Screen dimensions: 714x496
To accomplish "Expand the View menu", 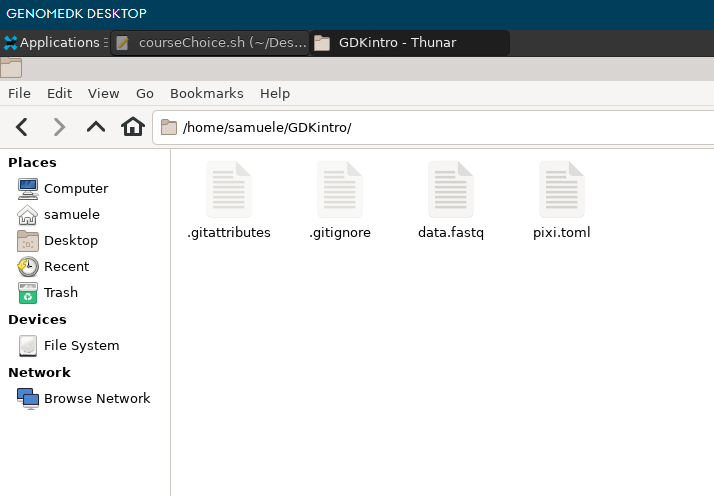I will pyautogui.click(x=103, y=93).
